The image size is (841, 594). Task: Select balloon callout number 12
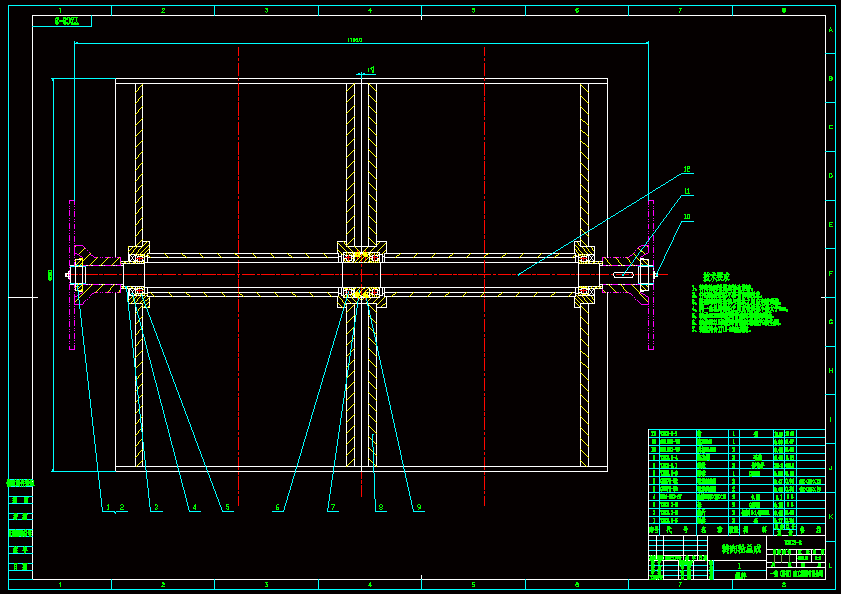coord(686,168)
